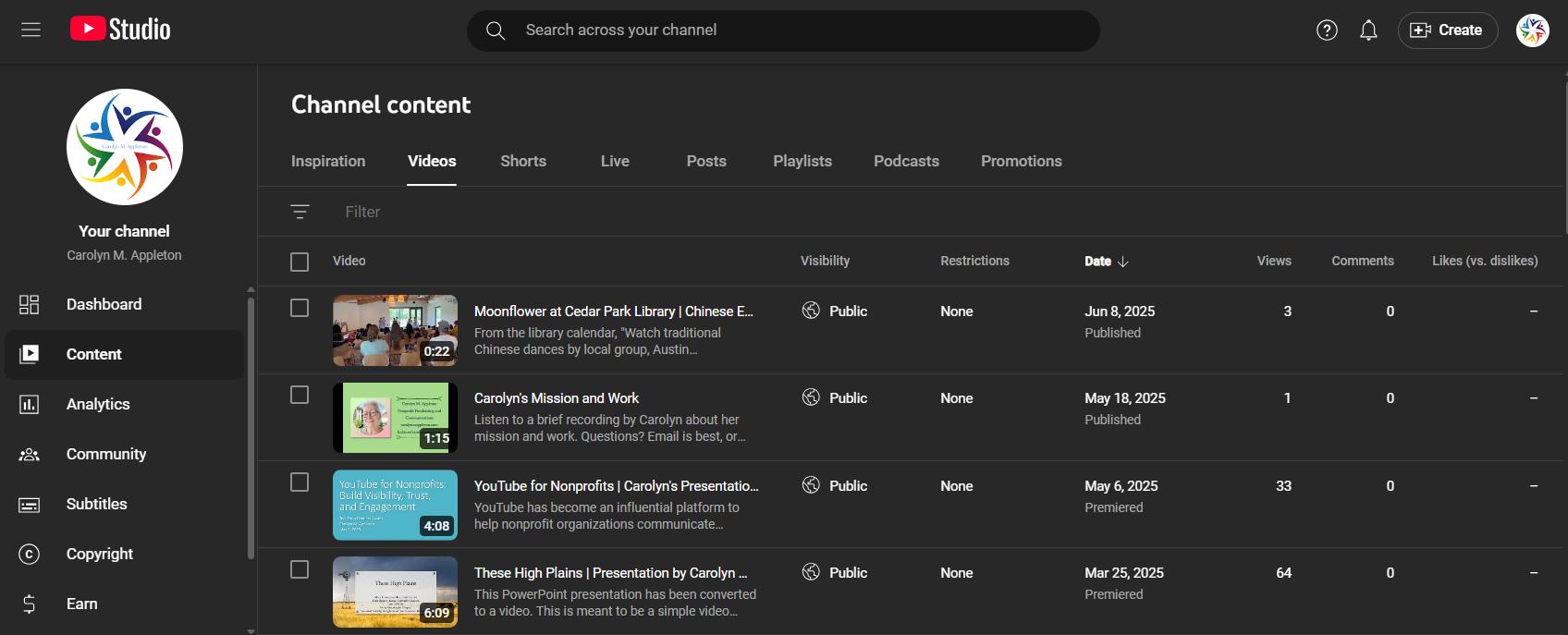Image resolution: width=1568 pixels, height=635 pixels.
Task: Click the Create button
Action: point(1447,31)
